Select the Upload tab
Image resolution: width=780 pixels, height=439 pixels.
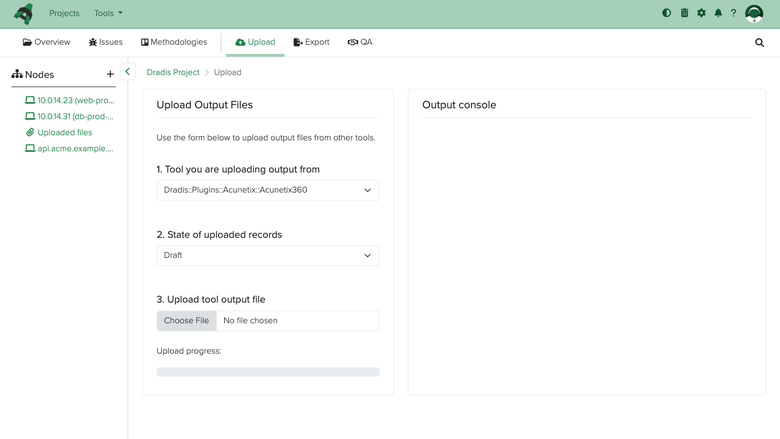[255, 42]
